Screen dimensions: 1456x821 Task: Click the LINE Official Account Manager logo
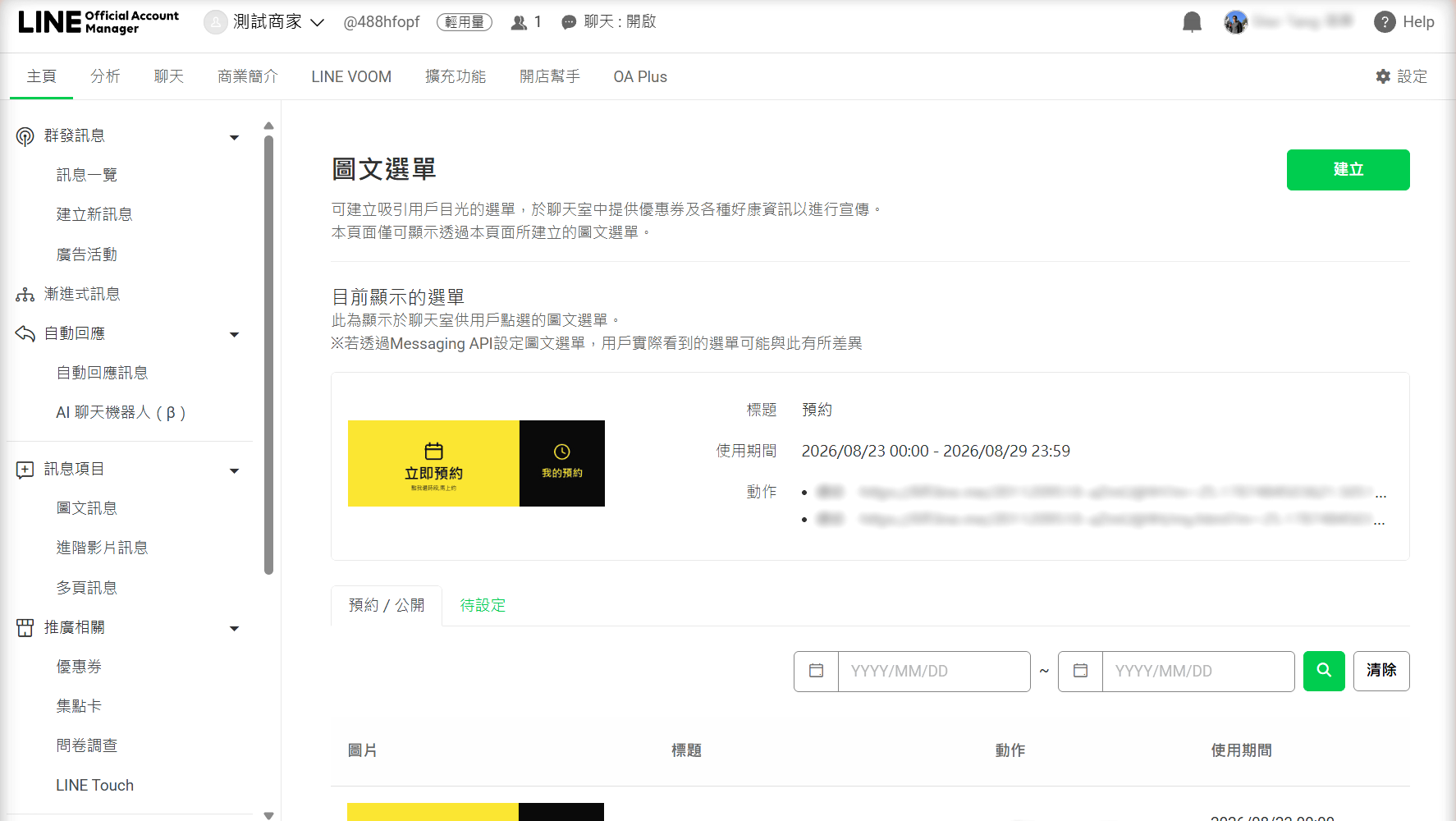[98, 22]
